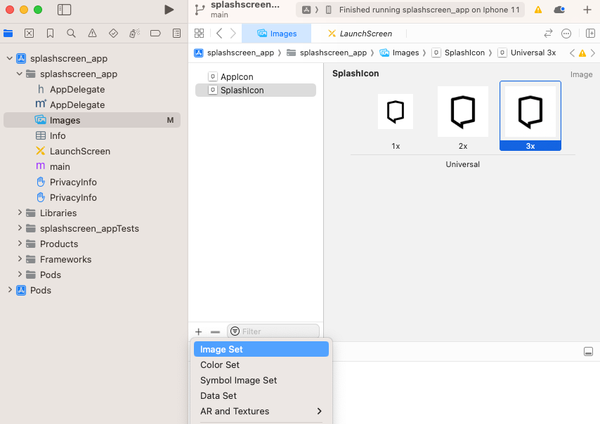This screenshot has width=600, height=424.
Task: Click the asset Filter field
Action: pyautogui.click(x=275, y=331)
